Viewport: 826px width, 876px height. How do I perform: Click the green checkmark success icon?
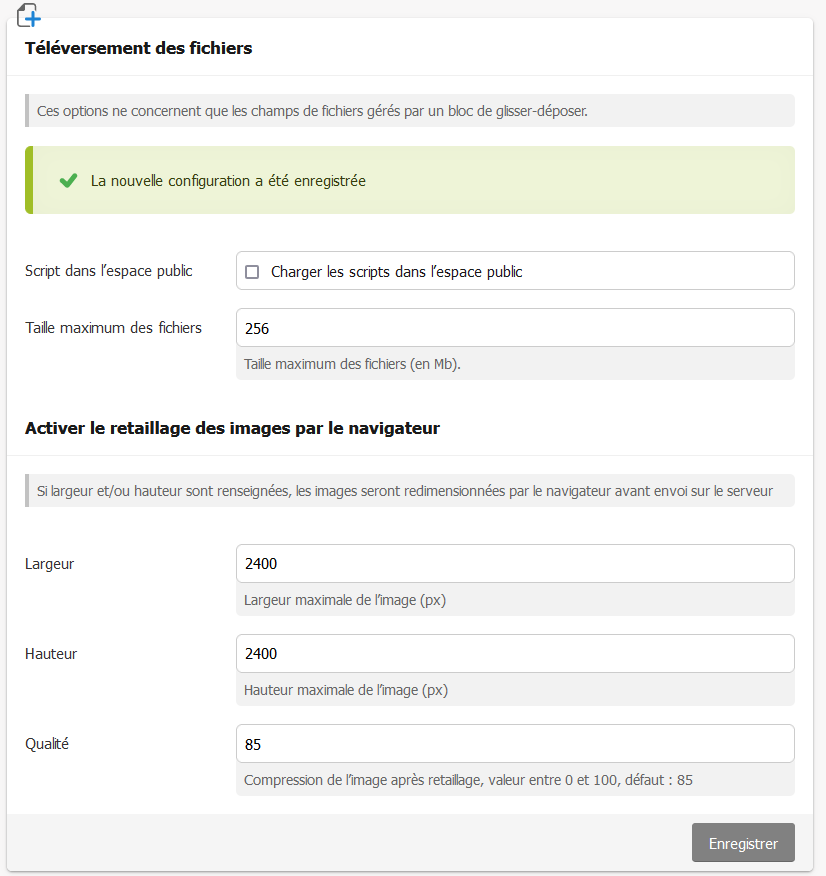(68, 181)
